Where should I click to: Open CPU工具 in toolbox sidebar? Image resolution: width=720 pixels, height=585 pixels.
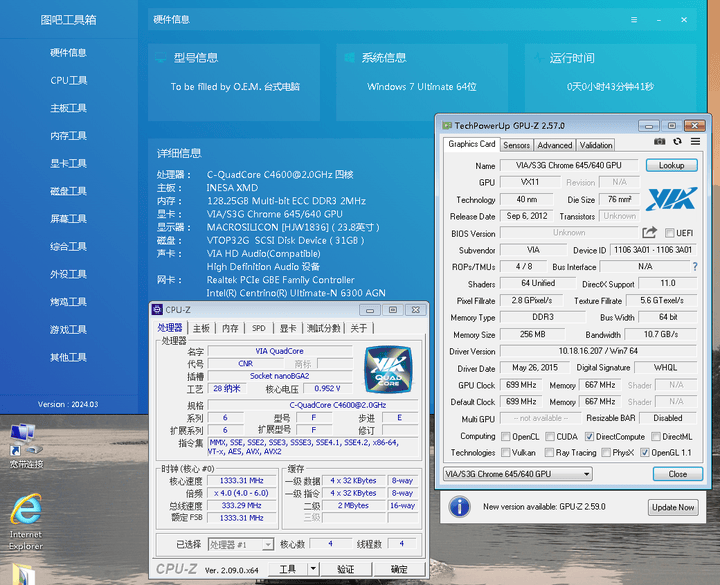pos(68,80)
